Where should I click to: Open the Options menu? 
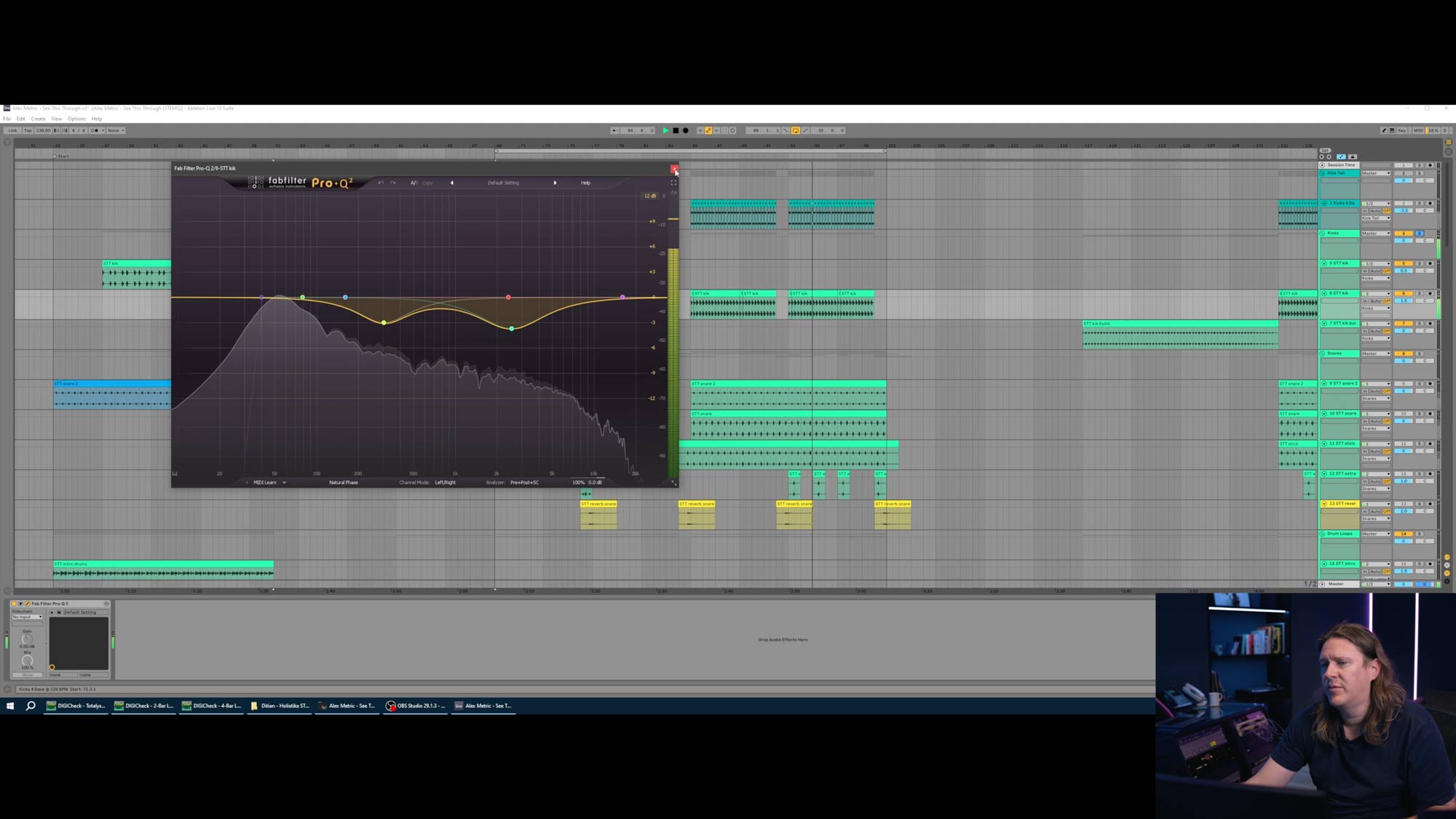(x=76, y=119)
